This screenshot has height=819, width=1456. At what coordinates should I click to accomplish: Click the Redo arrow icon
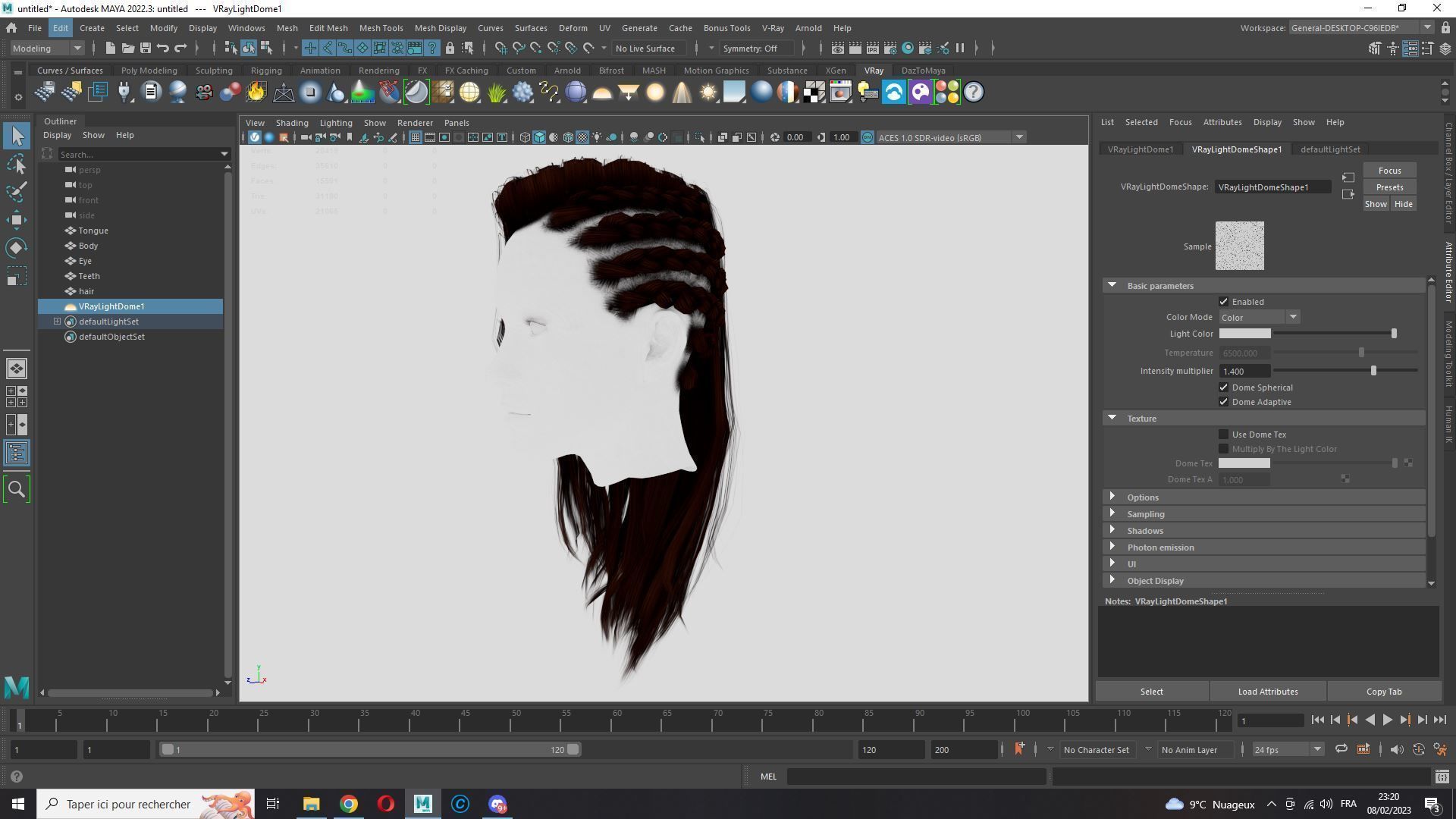(180, 49)
